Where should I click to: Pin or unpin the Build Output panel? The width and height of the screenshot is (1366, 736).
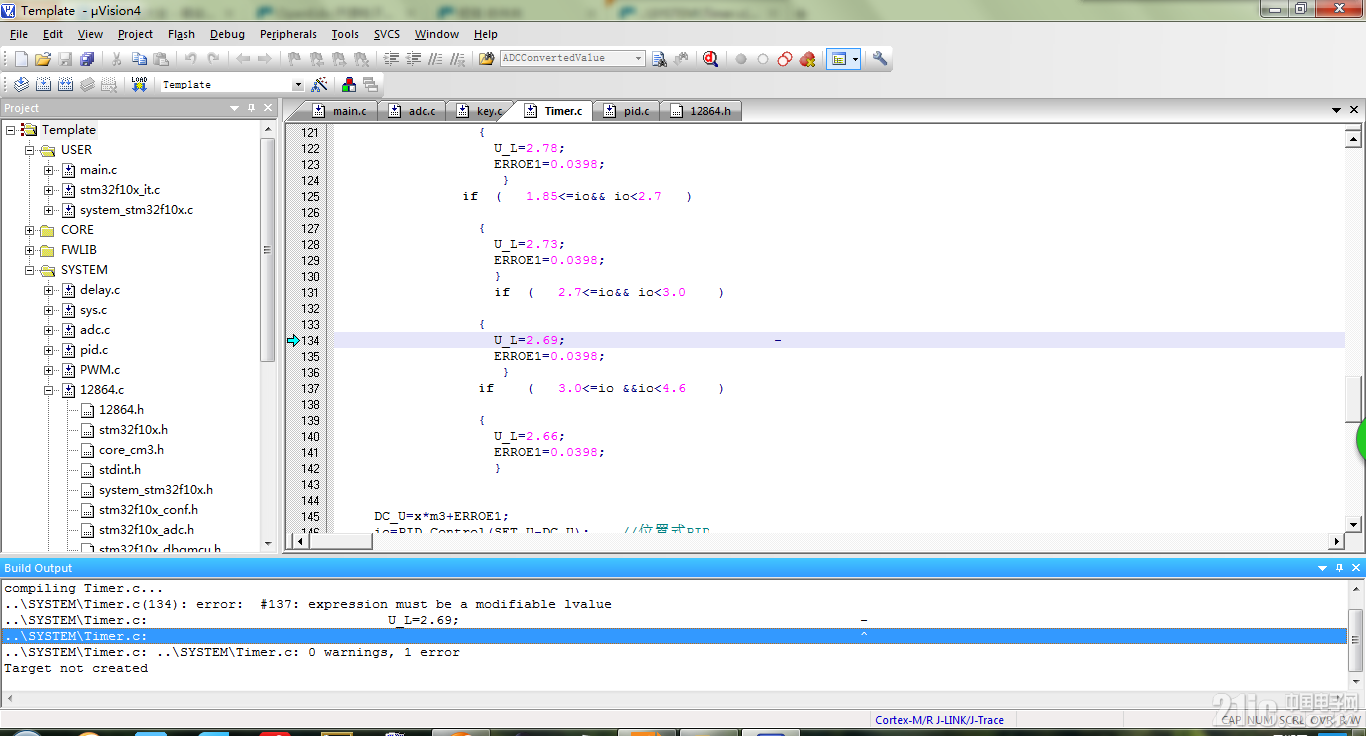[1339, 568]
